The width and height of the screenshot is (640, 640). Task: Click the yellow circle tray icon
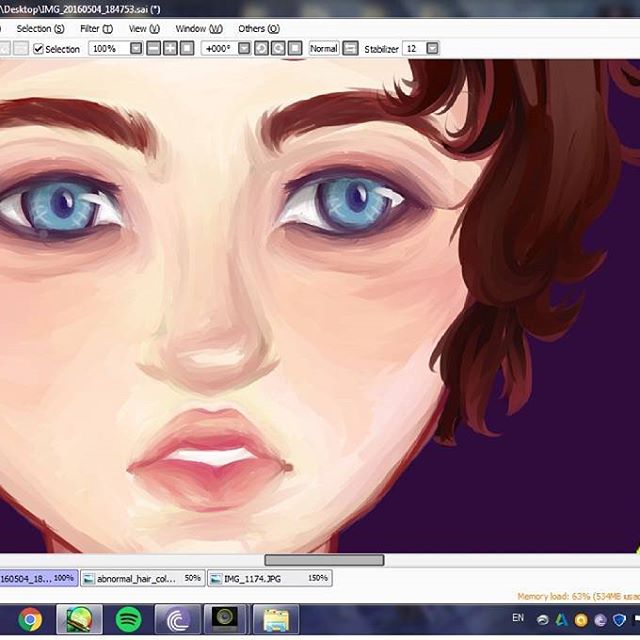(x=581, y=620)
